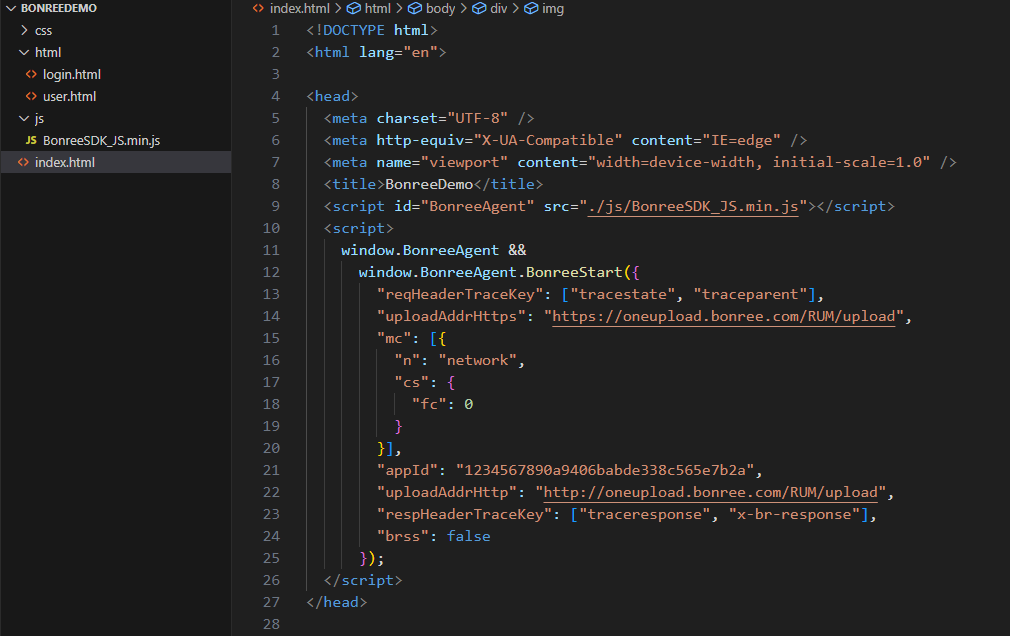Open BonreeSDK_JS.min.js file
This screenshot has height=636, width=1010.
[101, 140]
